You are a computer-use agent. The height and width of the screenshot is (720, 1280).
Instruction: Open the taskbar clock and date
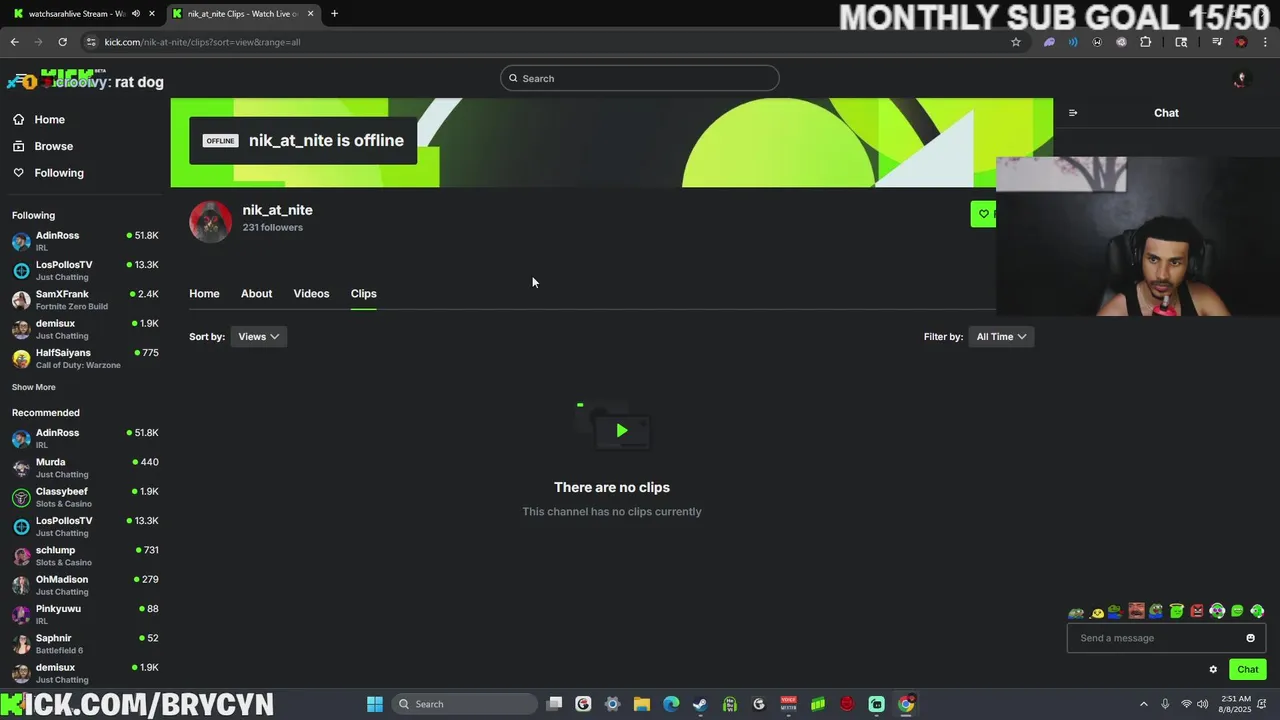(1235, 704)
